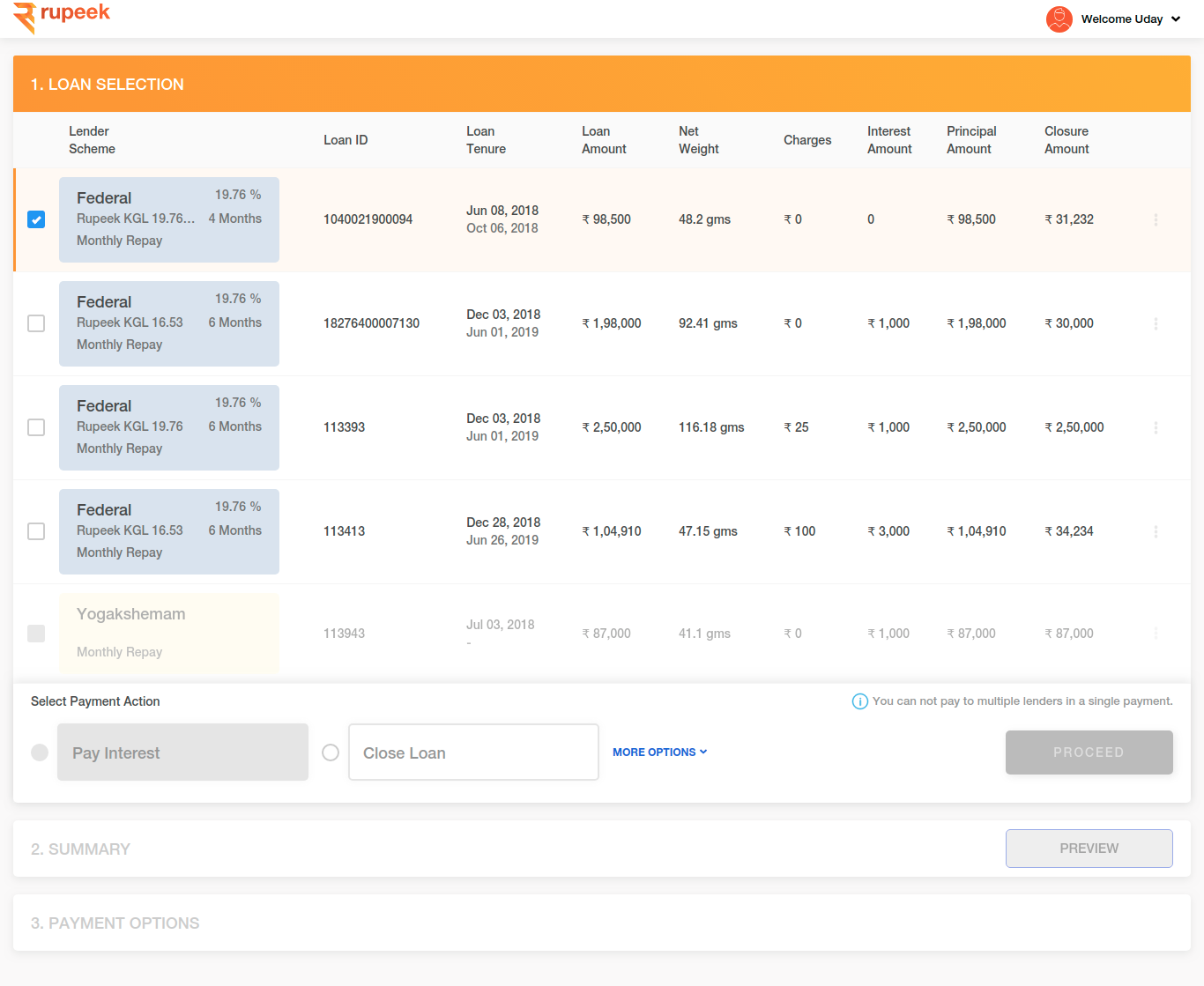Click the Loan Amount column header
Viewport: 1204px width, 986px height.
604,140
